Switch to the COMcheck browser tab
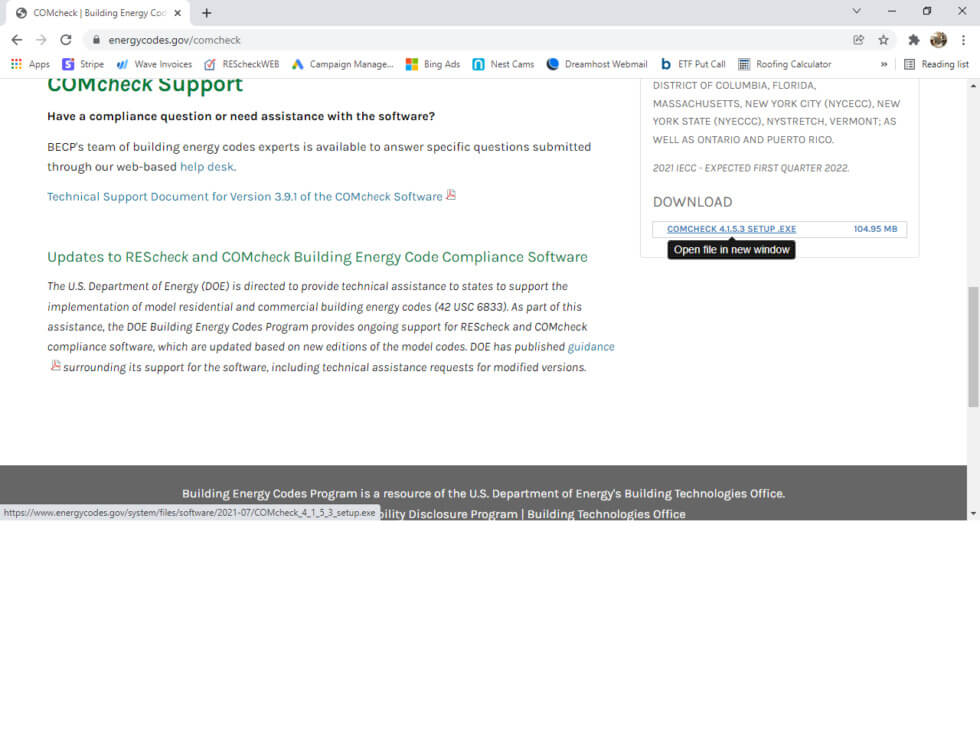The width and height of the screenshot is (980, 753). 100,15
